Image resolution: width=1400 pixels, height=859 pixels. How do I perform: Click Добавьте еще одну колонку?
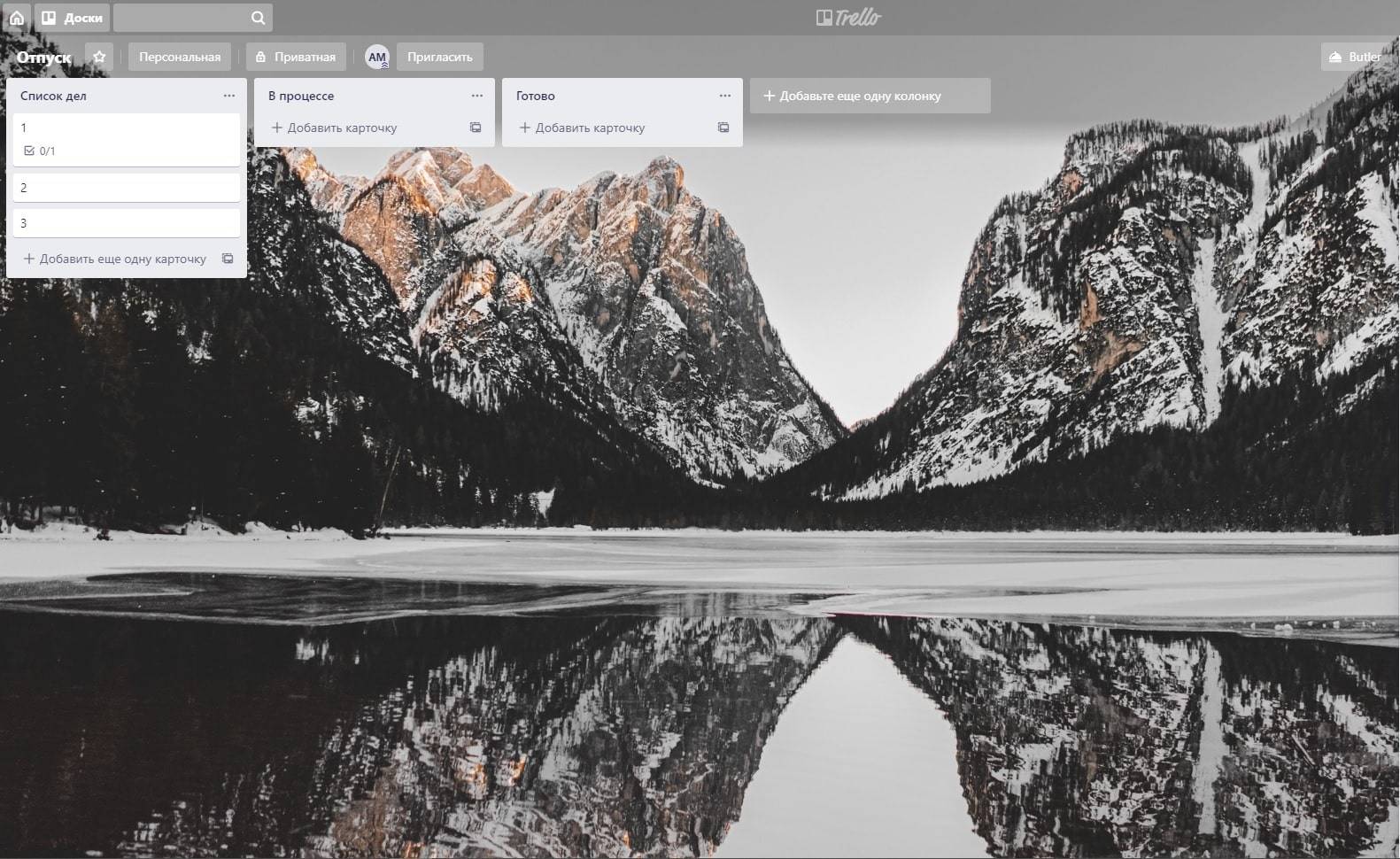(870, 96)
